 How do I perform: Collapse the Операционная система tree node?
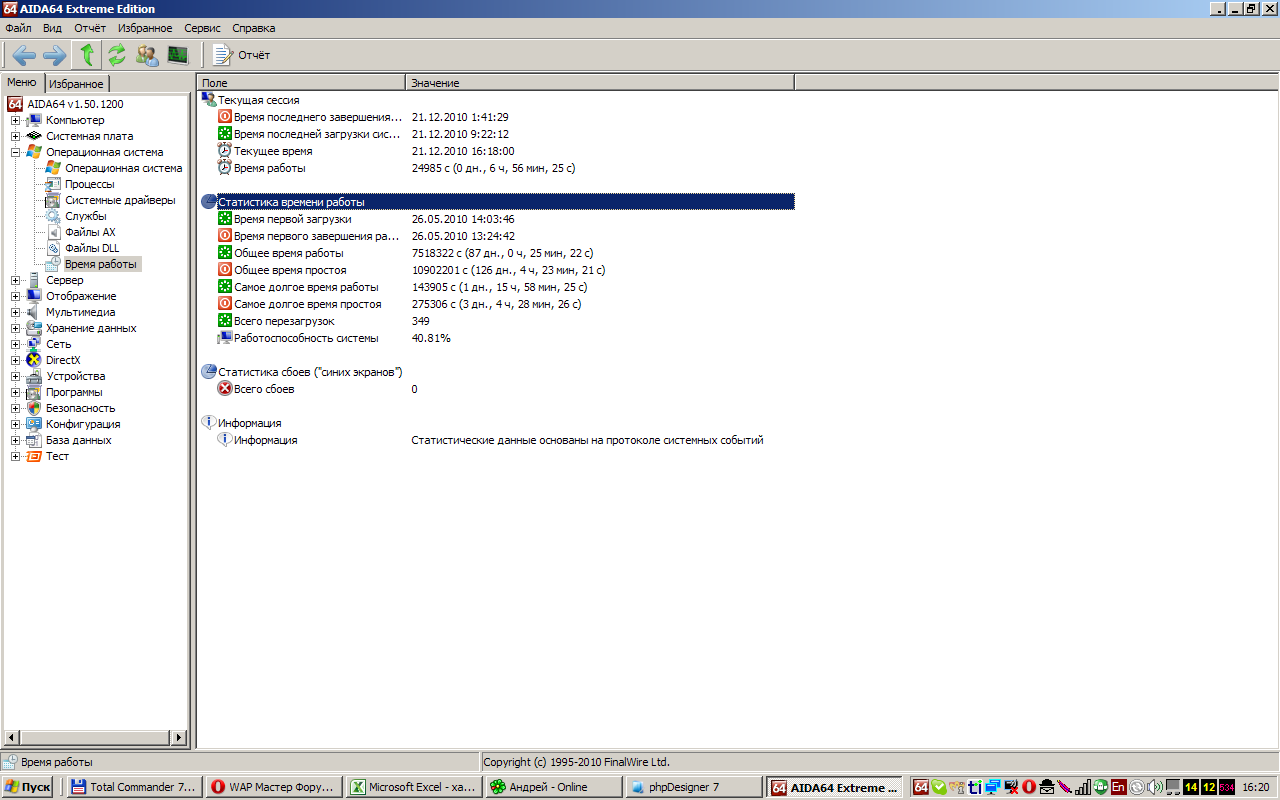tap(16, 152)
